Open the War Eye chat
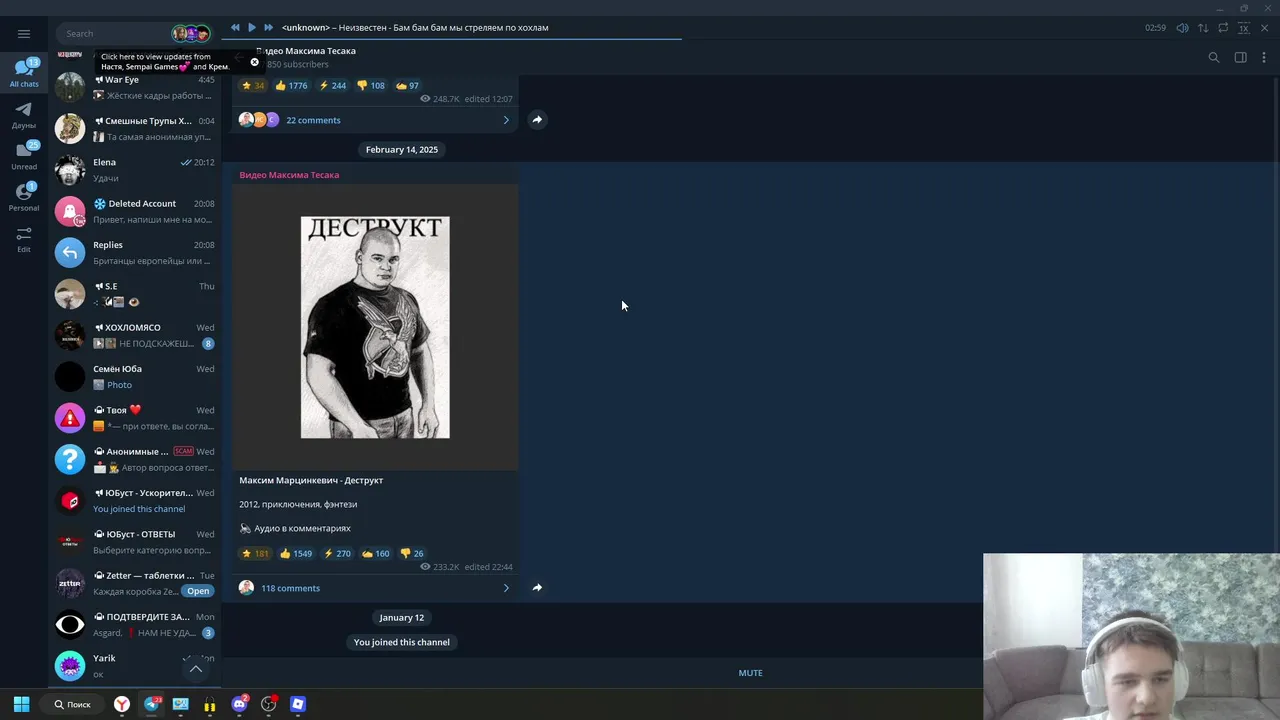This screenshot has width=1280, height=720. click(x=135, y=87)
